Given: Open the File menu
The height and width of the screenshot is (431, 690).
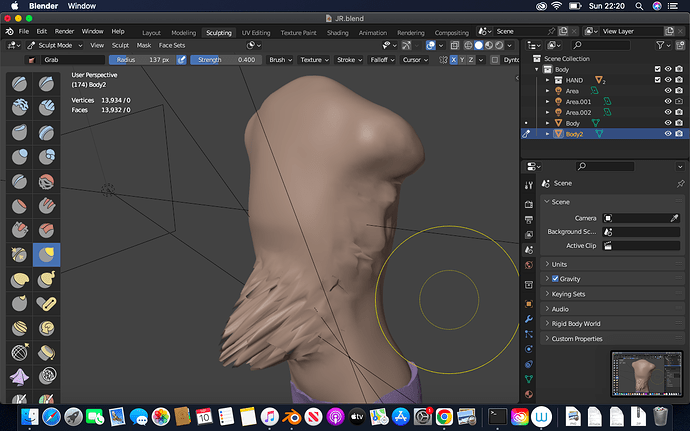Looking at the screenshot, I should click(x=24, y=31).
